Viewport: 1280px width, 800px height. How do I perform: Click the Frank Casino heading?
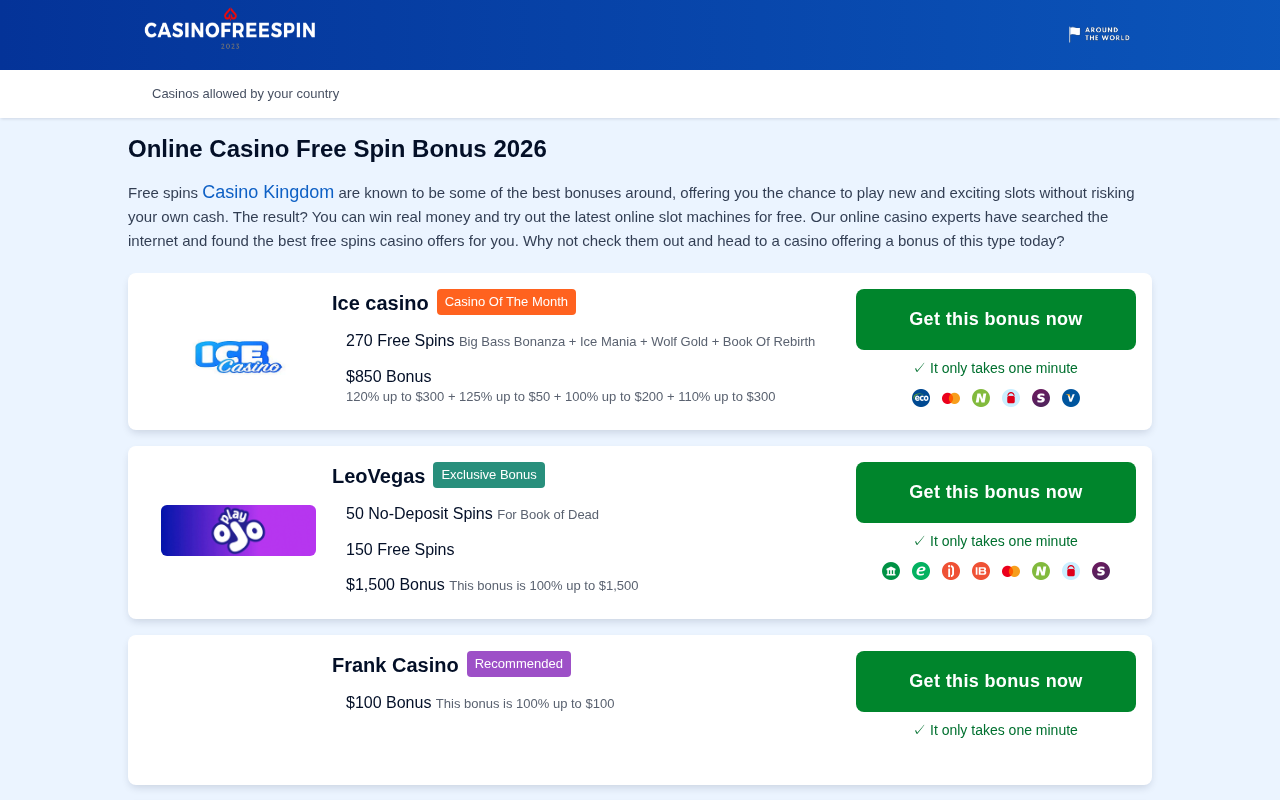395,665
